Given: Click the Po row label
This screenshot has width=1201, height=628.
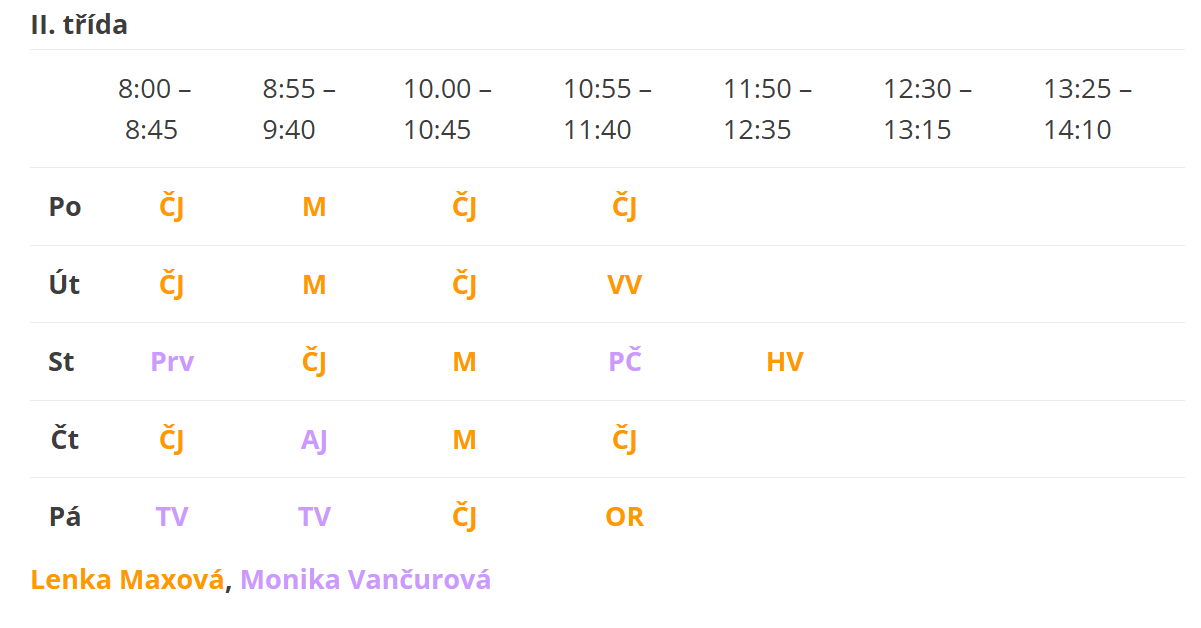Looking at the screenshot, I should tap(65, 207).
